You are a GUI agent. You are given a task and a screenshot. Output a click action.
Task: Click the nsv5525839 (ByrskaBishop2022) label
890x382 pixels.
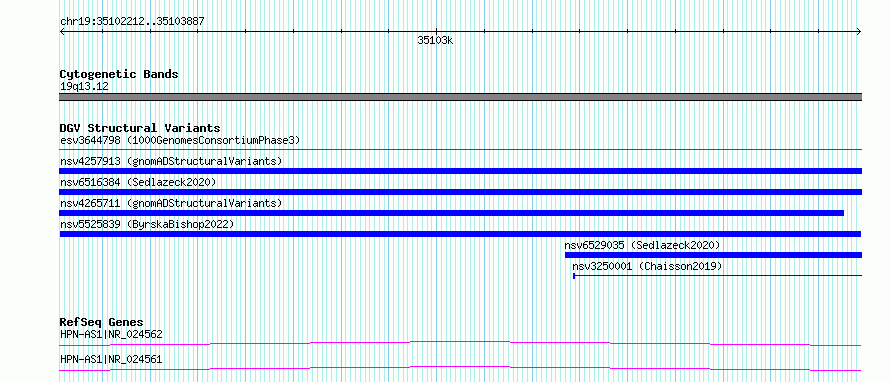pyautogui.click(x=147, y=224)
